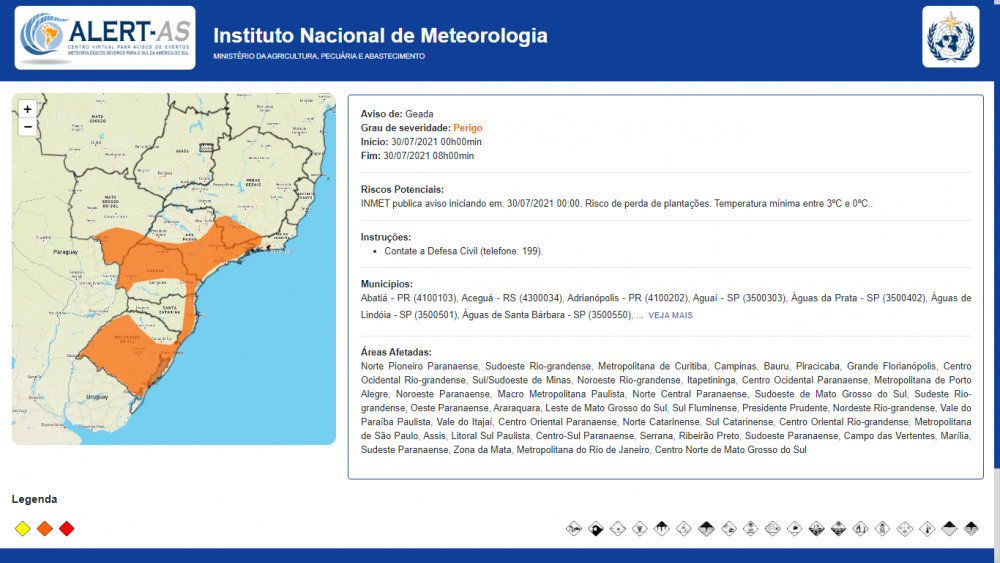Click the orange Perigo severity label
This screenshot has width=1000, height=563.
click(x=468, y=128)
